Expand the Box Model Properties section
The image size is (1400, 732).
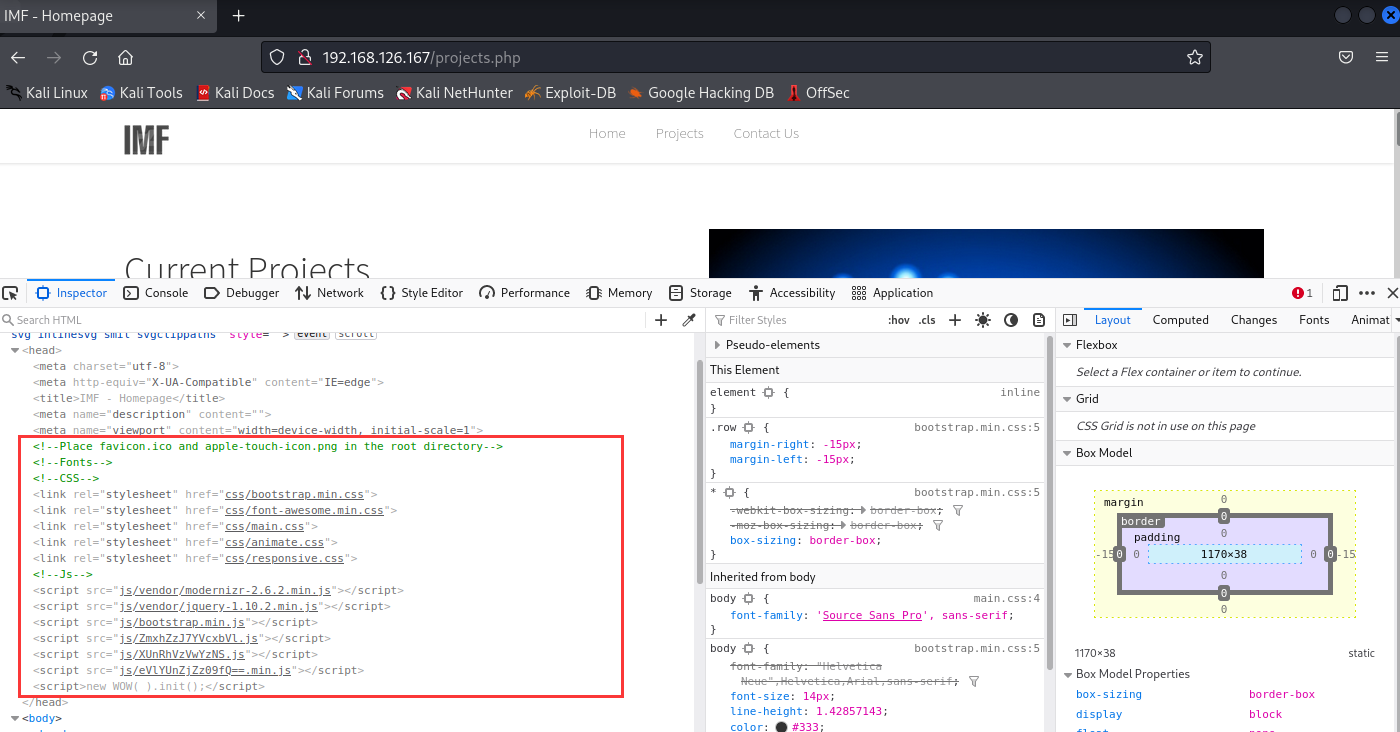pos(1067,674)
